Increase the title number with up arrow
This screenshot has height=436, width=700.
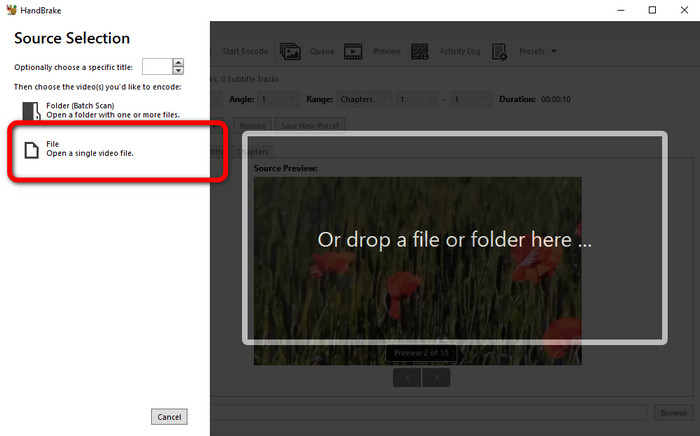[178, 62]
